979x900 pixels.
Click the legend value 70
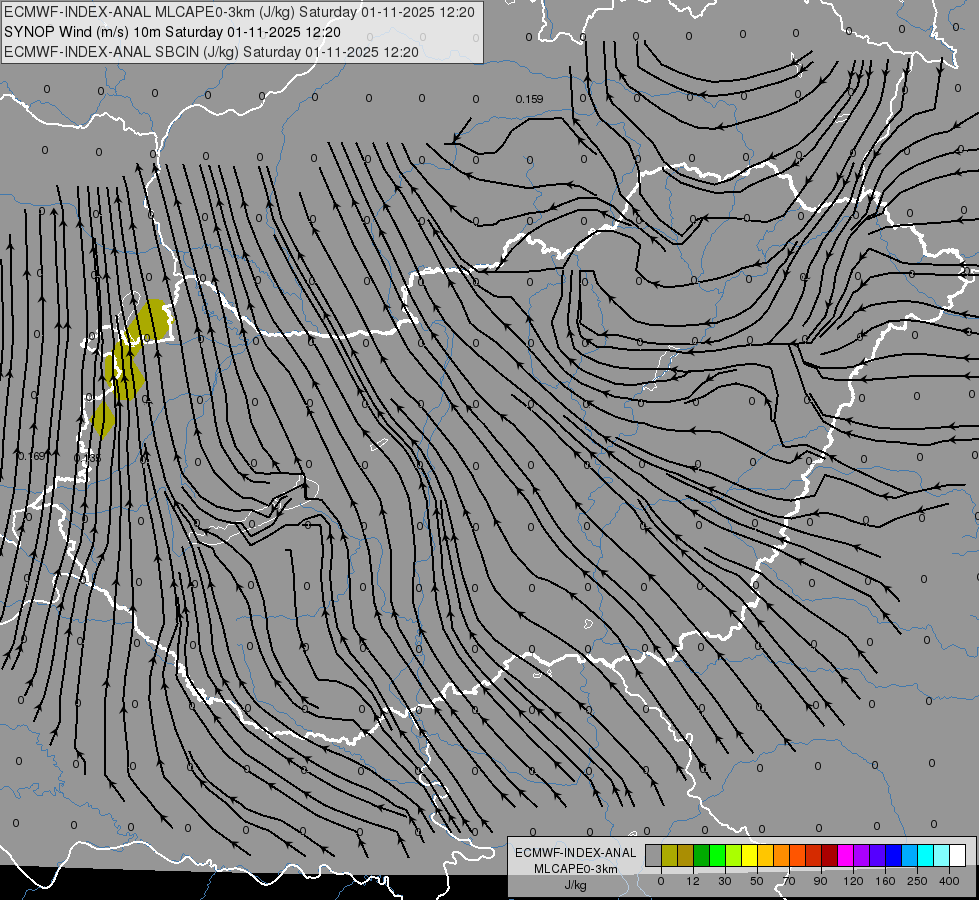coord(789,881)
